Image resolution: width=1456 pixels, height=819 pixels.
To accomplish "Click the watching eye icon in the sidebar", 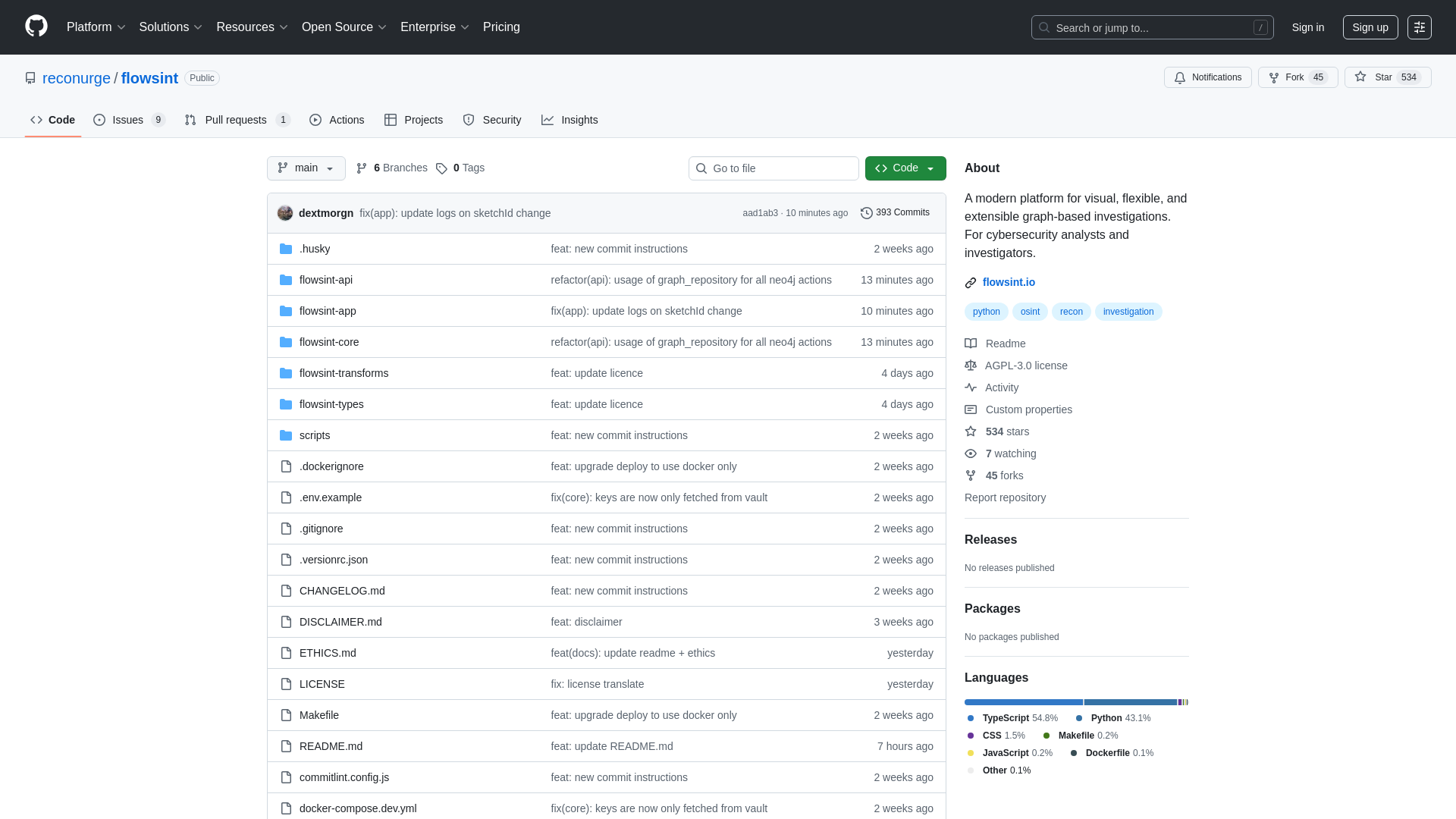I will click(971, 453).
